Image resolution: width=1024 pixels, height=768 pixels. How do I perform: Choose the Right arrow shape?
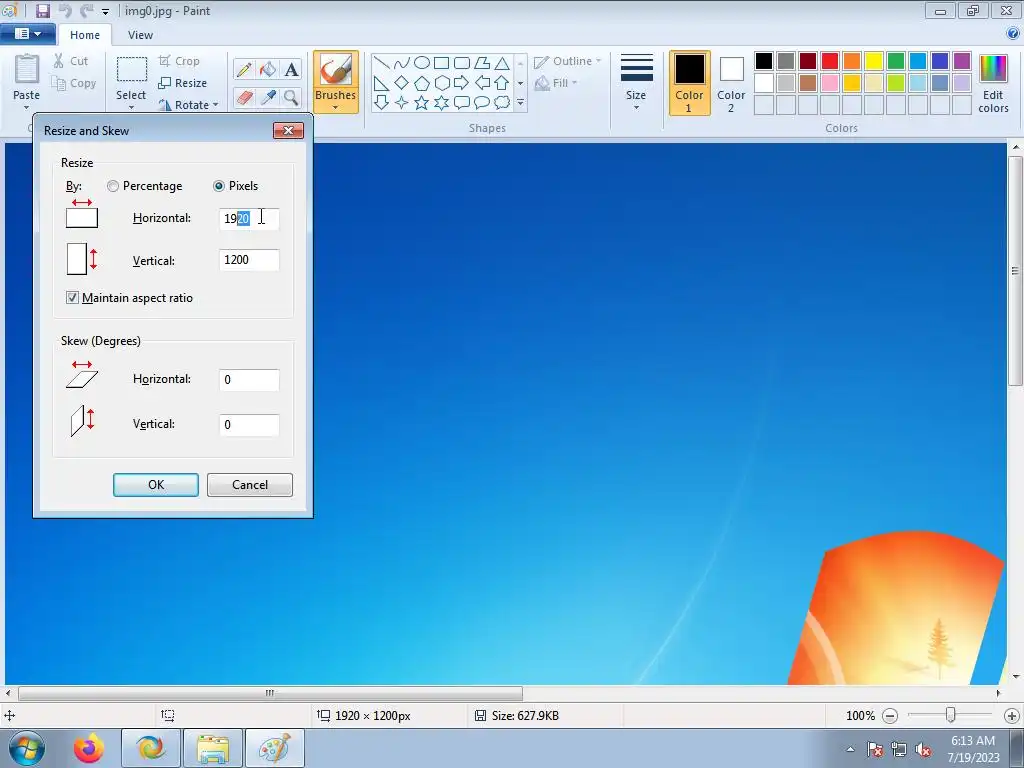(x=462, y=83)
